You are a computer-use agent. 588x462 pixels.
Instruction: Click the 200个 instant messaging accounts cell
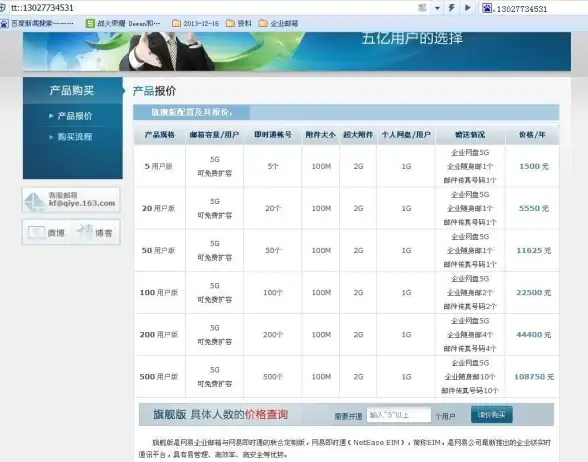pyautogui.click(x=273, y=334)
